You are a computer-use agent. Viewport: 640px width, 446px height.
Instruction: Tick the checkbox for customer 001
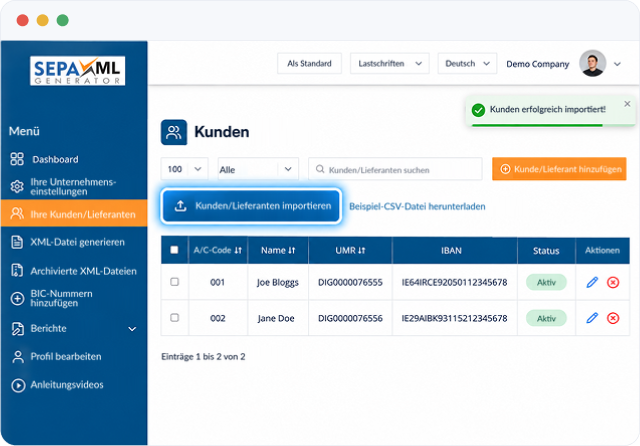point(174,282)
